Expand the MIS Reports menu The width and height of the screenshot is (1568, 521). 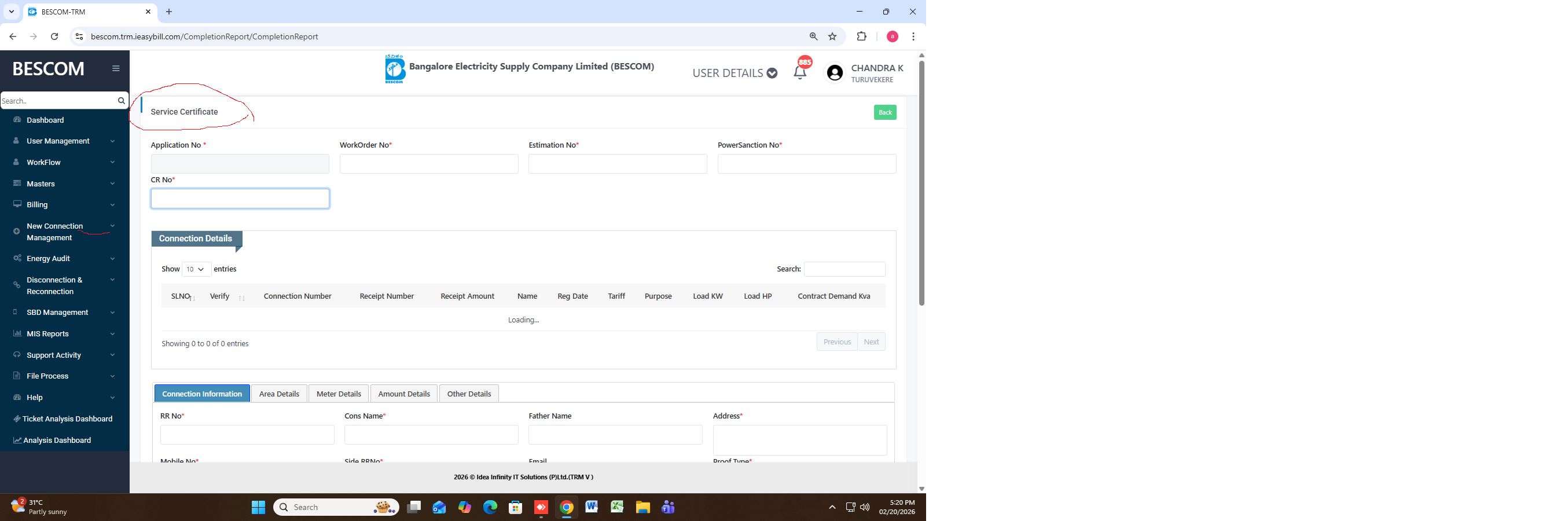pos(64,333)
